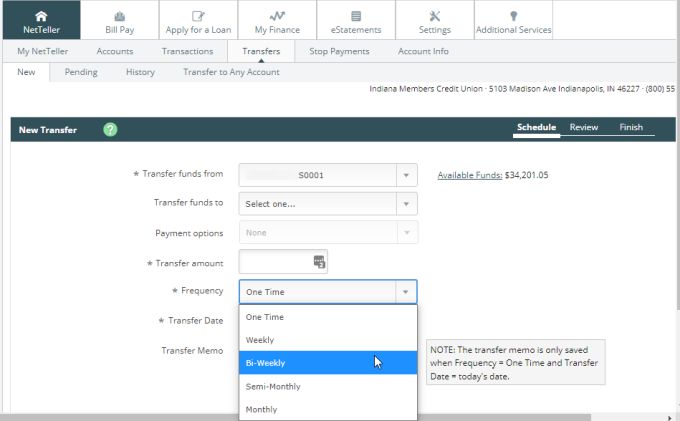
Task: Open the eStatements icon
Action: tap(355, 15)
